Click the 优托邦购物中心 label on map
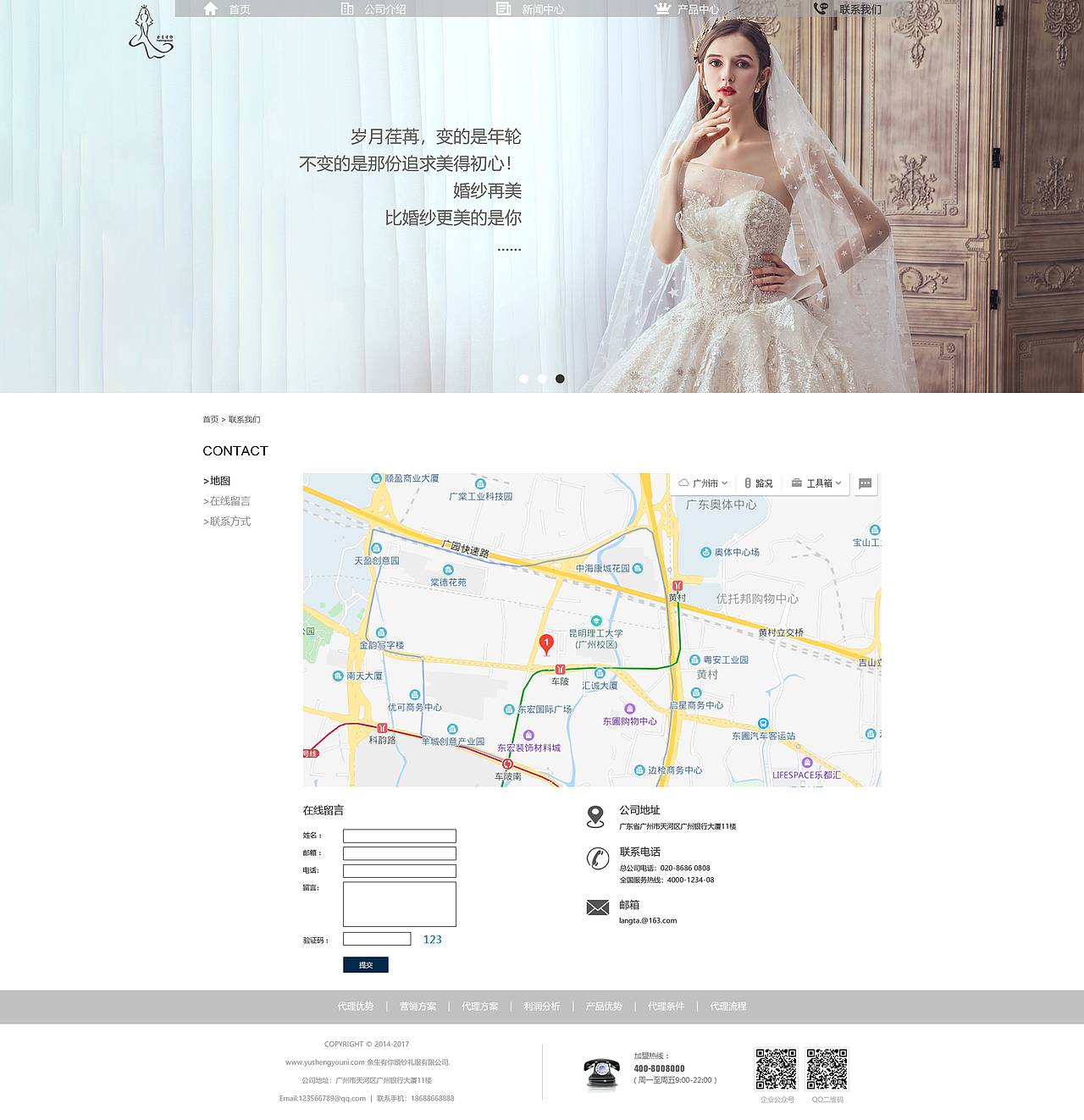1084x1120 pixels. click(757, 599)
